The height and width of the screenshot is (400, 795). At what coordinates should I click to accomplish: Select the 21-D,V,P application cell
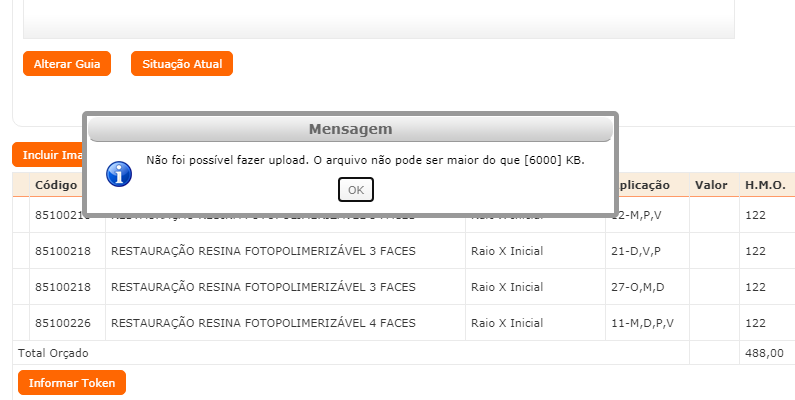pos(637,251)
